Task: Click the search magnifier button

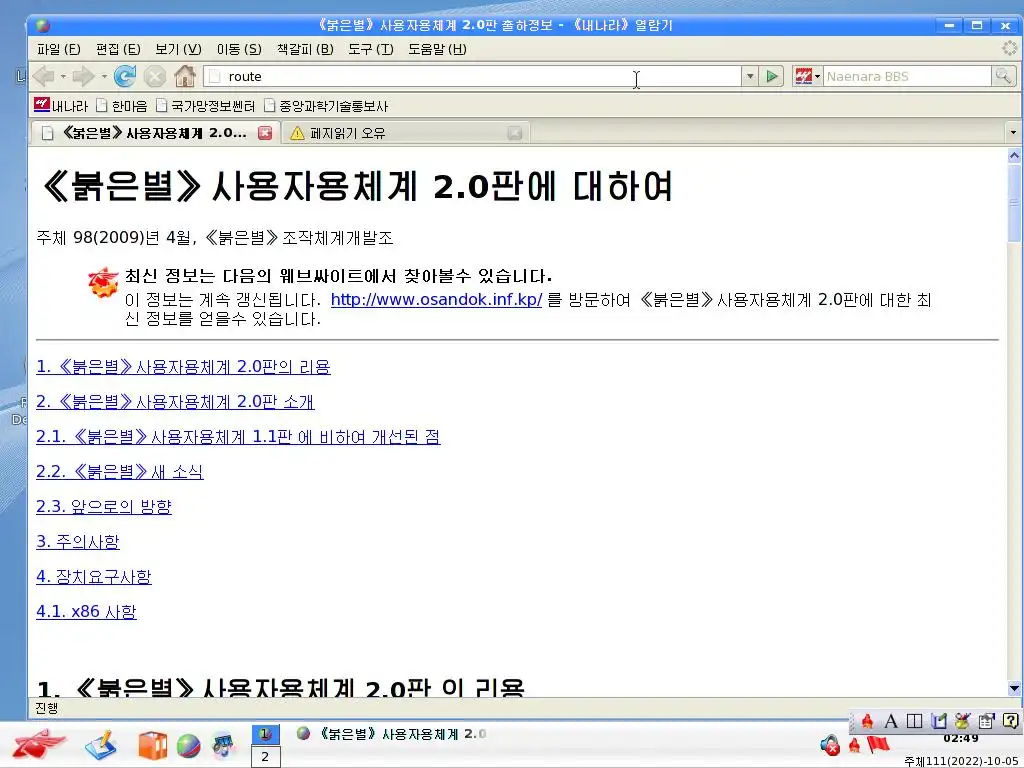Action: pyautogui.click(x=1003, y=76)
